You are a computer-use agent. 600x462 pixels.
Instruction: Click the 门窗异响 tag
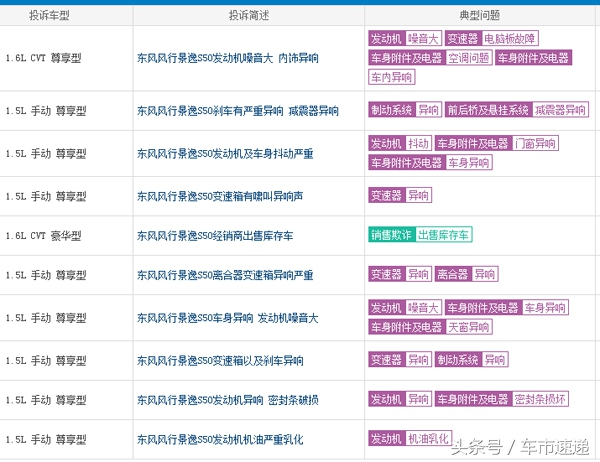535,144
